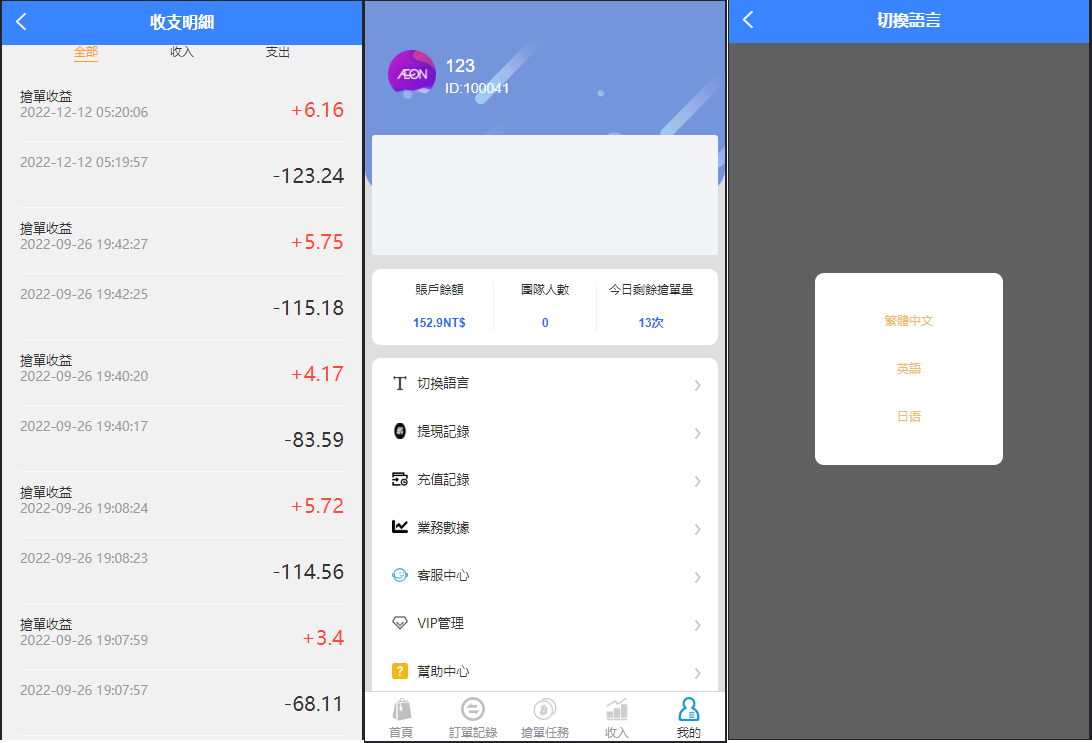Open 收入 bar chart icon in bottom bar
Viewport: 1092px width, 743px height.
pos(616,710)
